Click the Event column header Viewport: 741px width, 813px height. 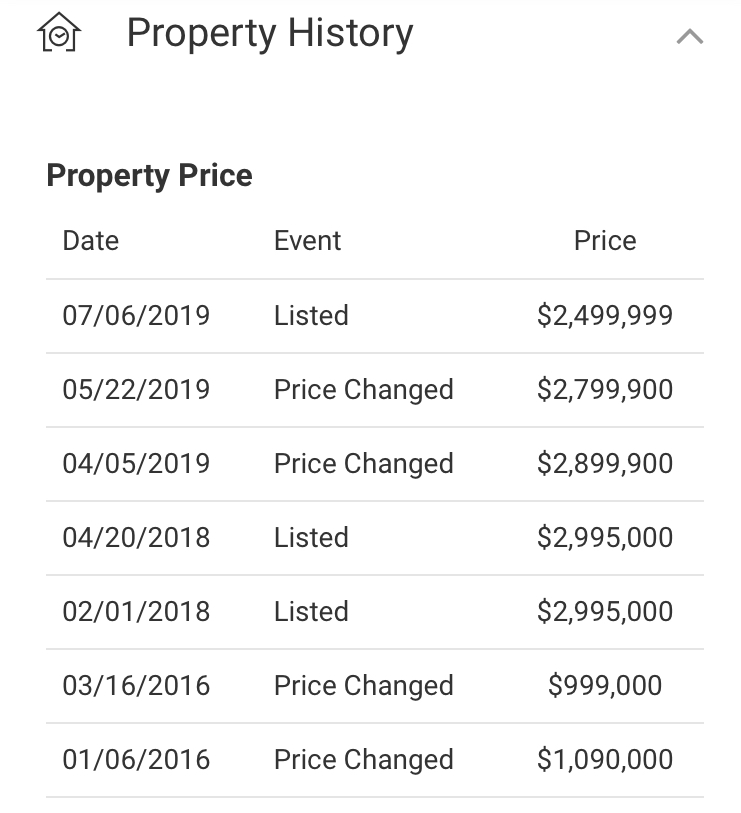(307, 241)
